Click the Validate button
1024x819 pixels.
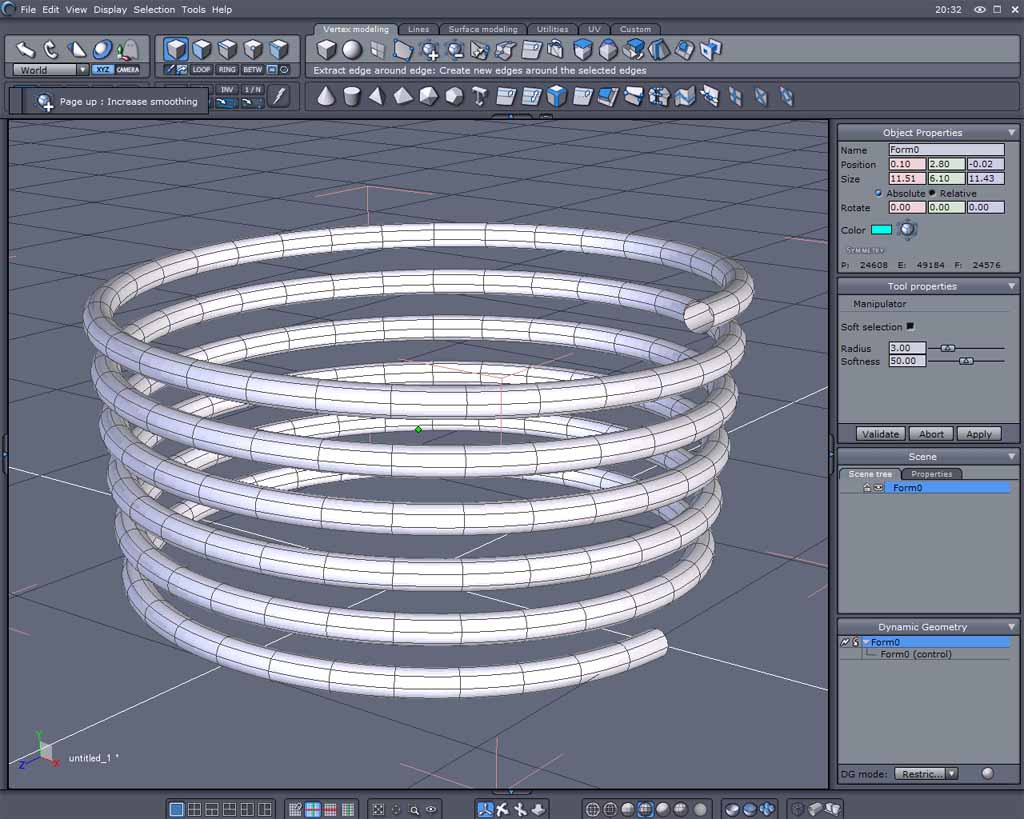(x=880, y=434)
